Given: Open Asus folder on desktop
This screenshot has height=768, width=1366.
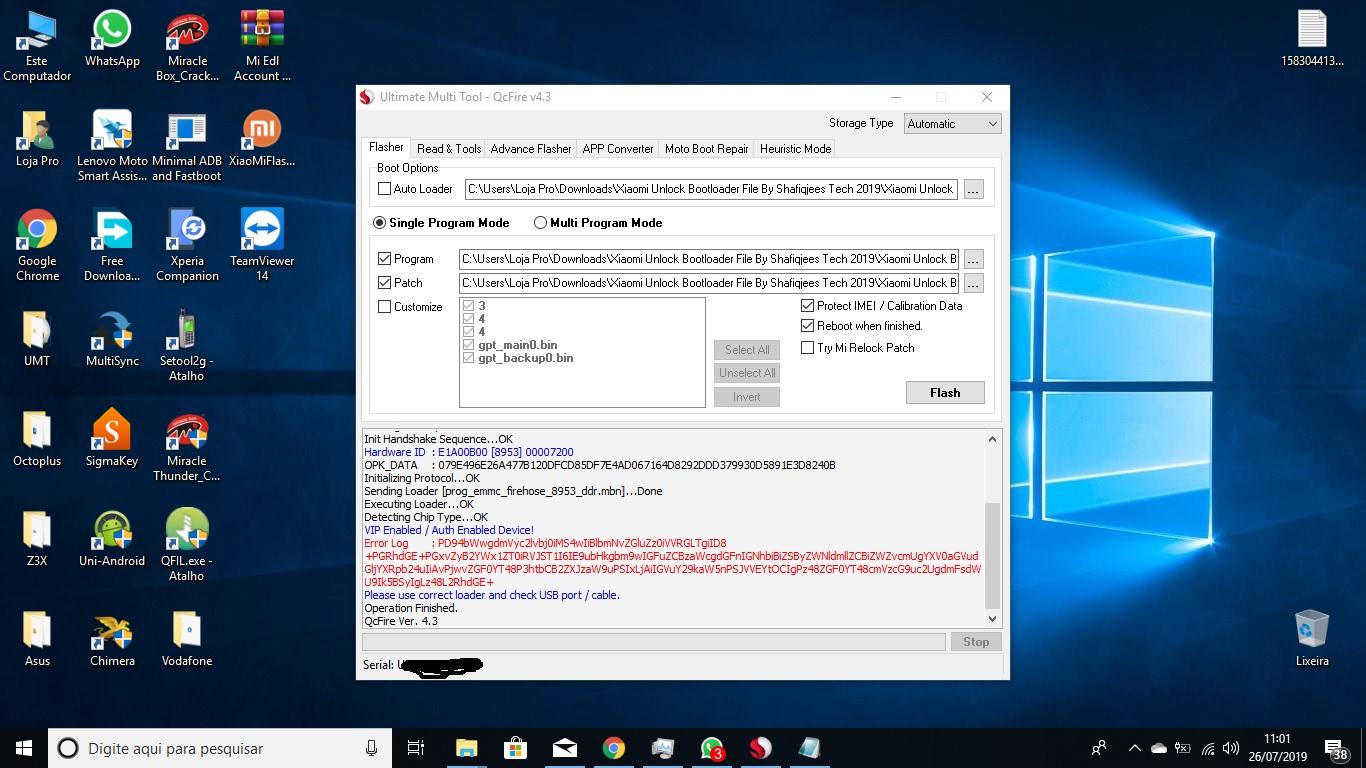Looking at the screenshot, I should (x=37, y=638).
